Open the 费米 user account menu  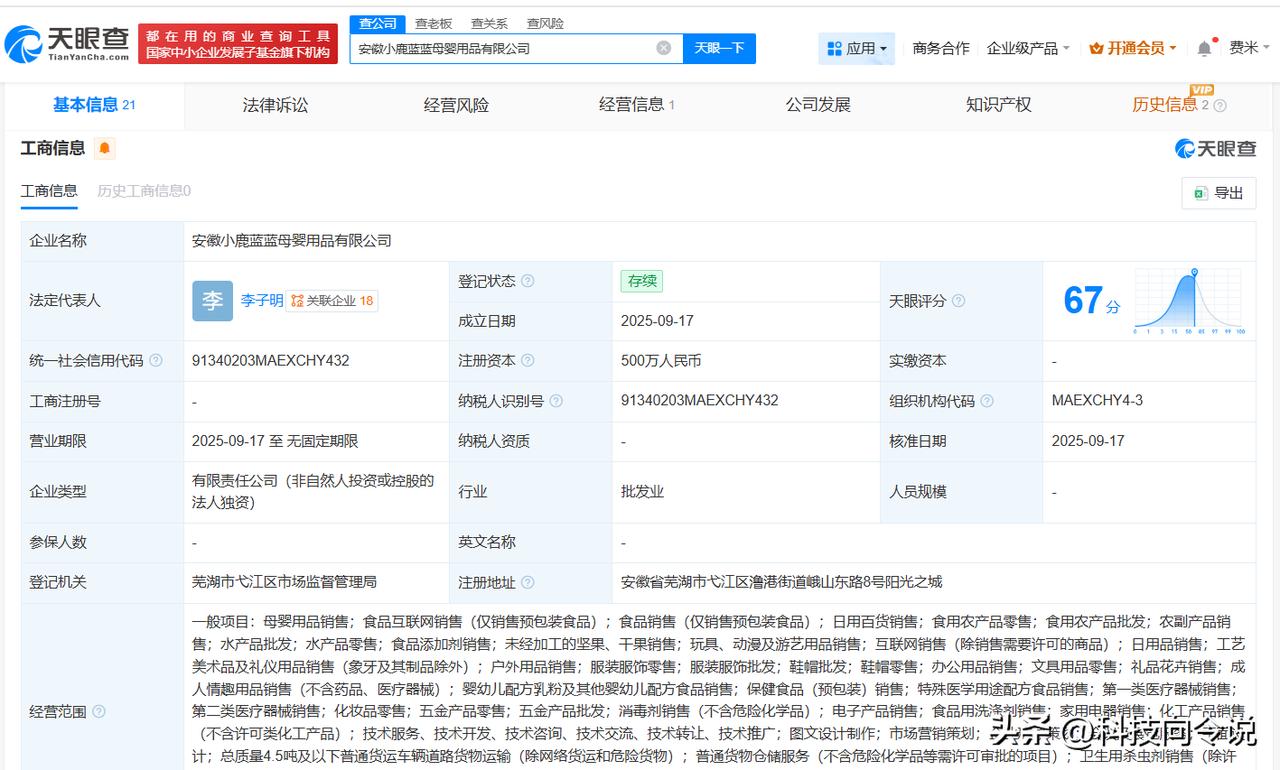tap(1249, 48)
